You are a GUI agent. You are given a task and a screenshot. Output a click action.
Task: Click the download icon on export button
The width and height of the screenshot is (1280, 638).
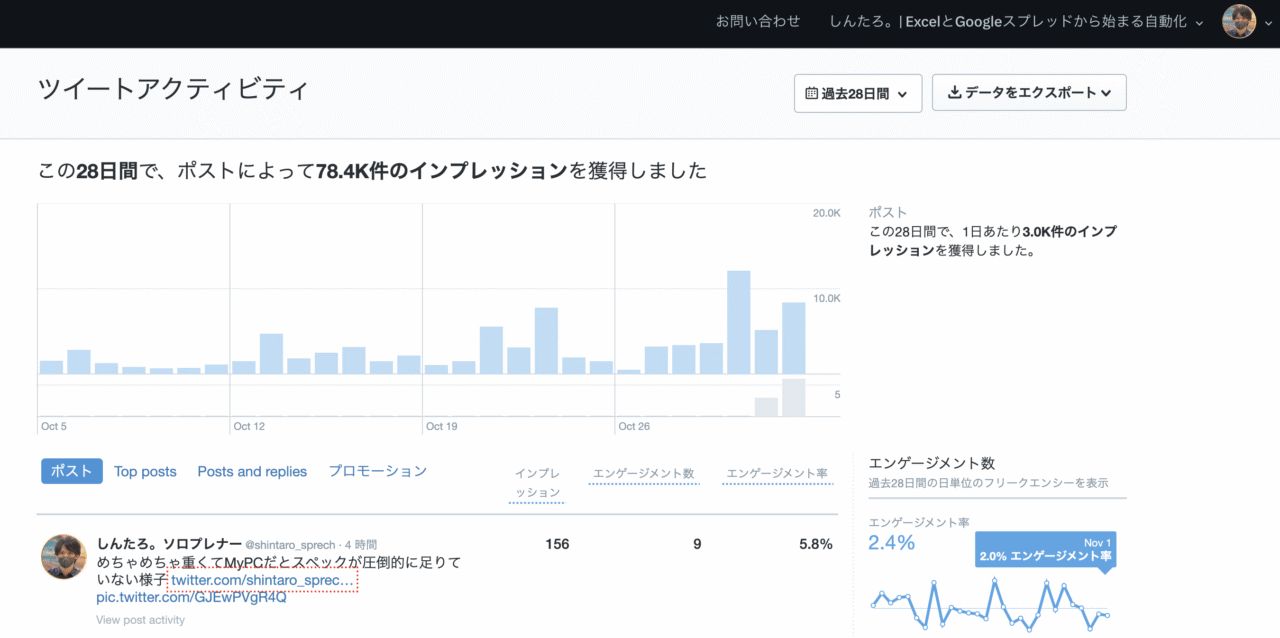[954, 93]
